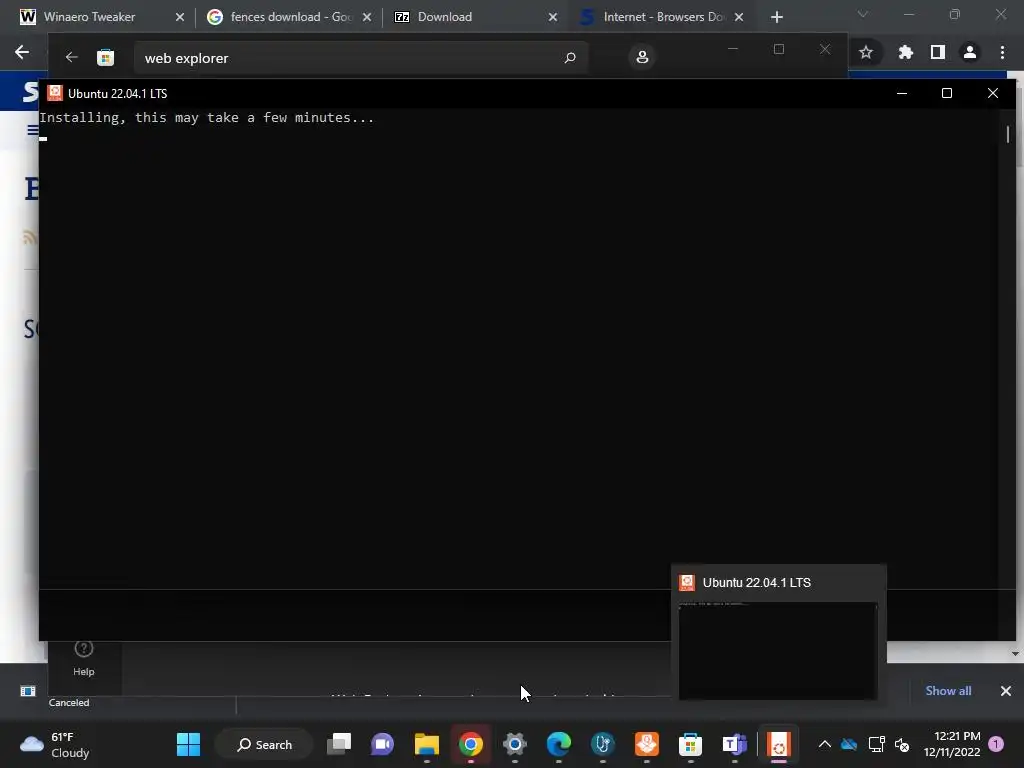This screenshot has width=1024, height=768.
Task: Open Task View from taskbar
Action: (339, 744)
